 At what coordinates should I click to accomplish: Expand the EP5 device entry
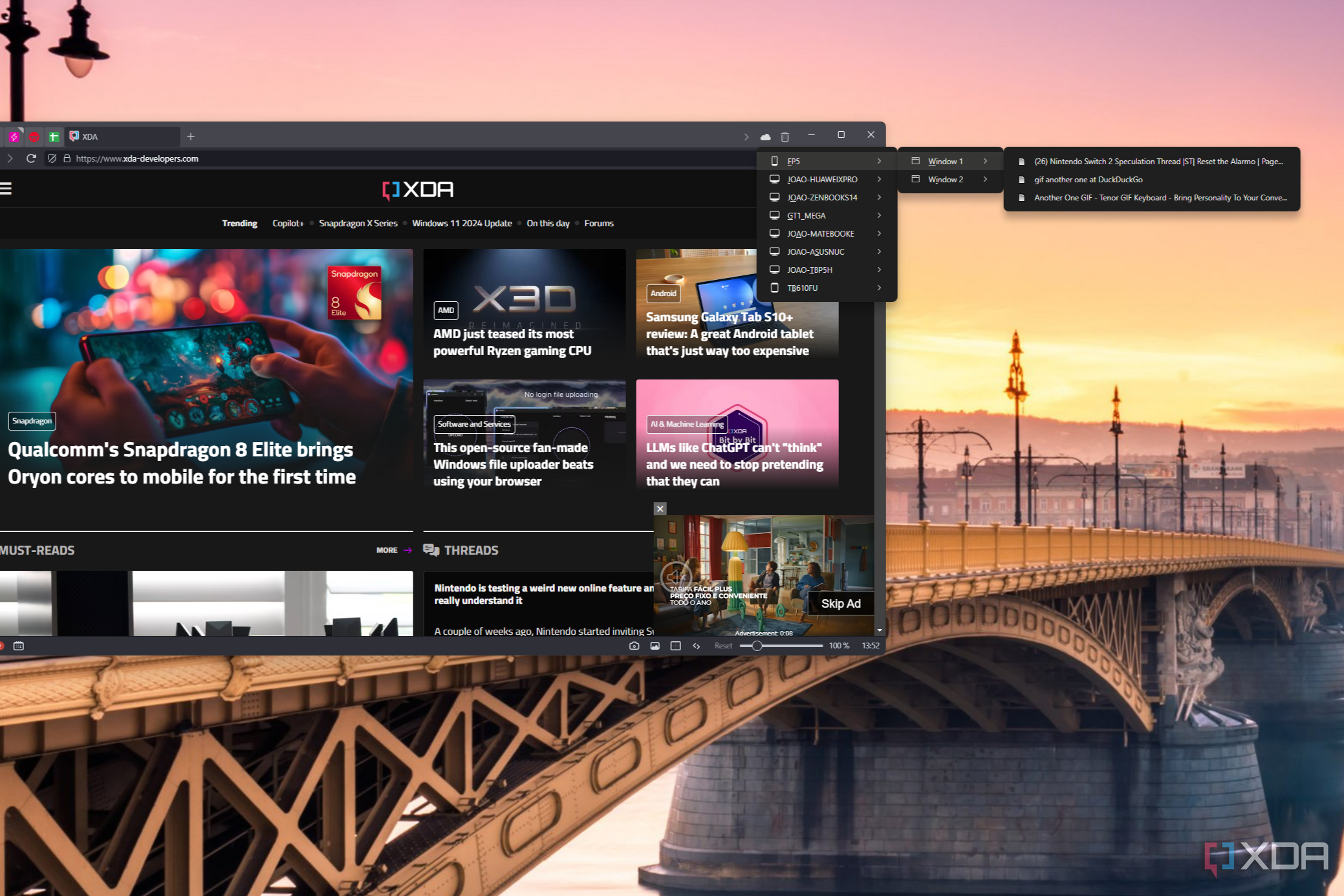pyautogui.click(x=877, y=161)
